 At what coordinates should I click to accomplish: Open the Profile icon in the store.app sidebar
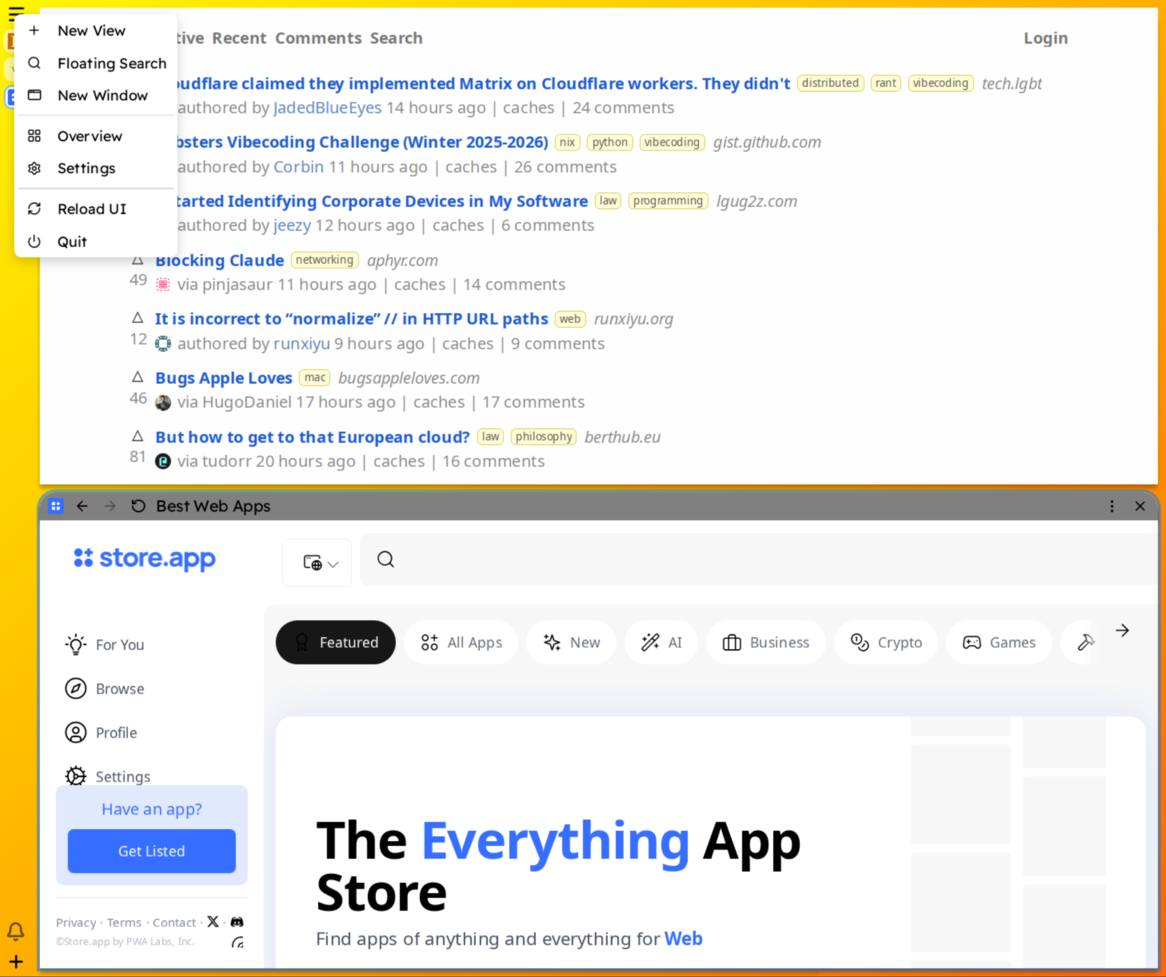tap(75, 732)
